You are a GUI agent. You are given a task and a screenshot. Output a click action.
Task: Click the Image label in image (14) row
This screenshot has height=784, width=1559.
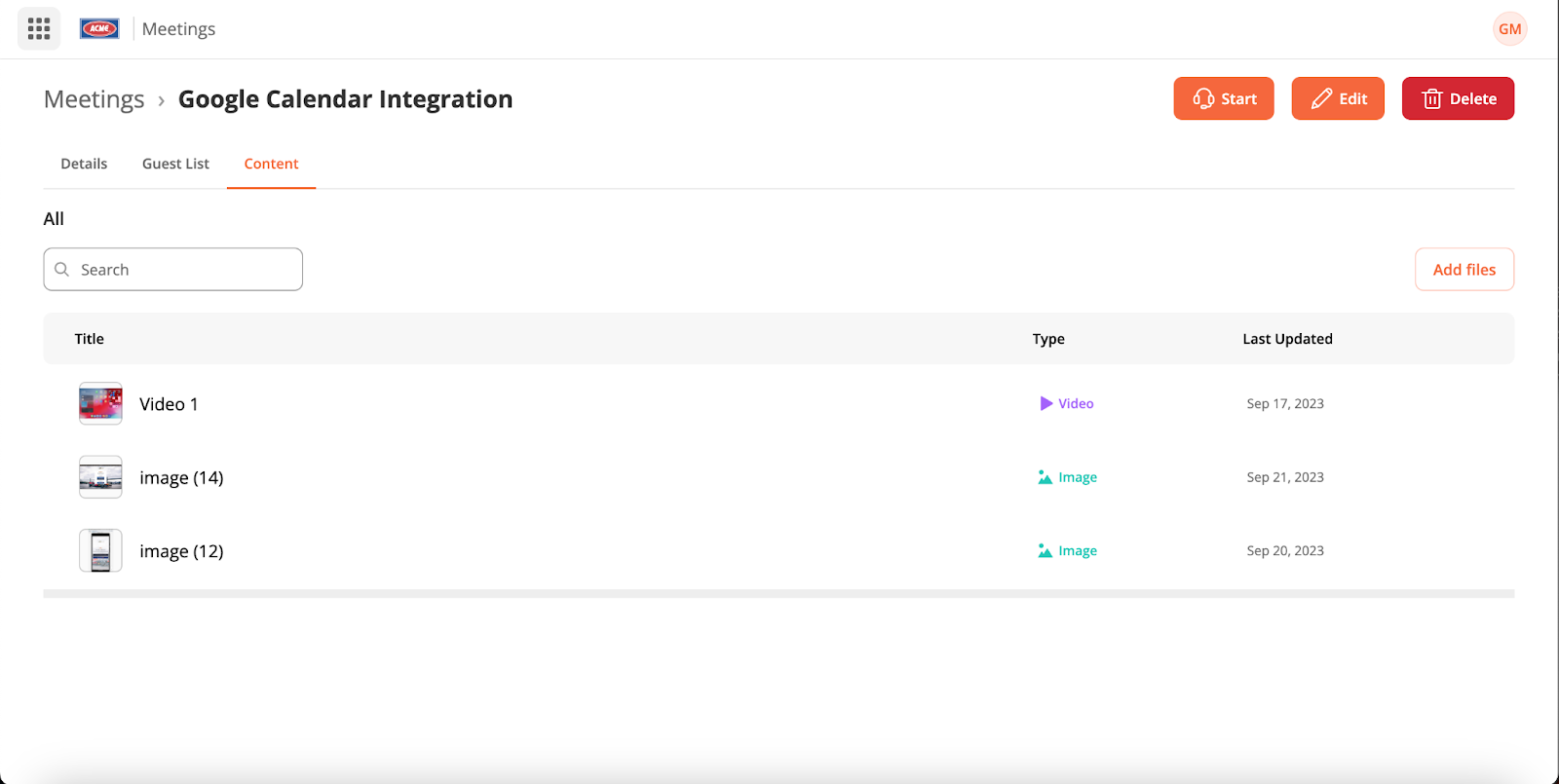pyautogui.click(x=1078, y=477)
